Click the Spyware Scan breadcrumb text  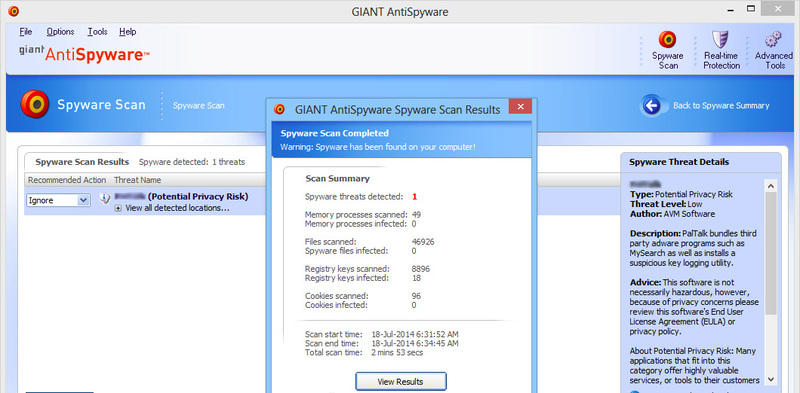click(198, 106)
